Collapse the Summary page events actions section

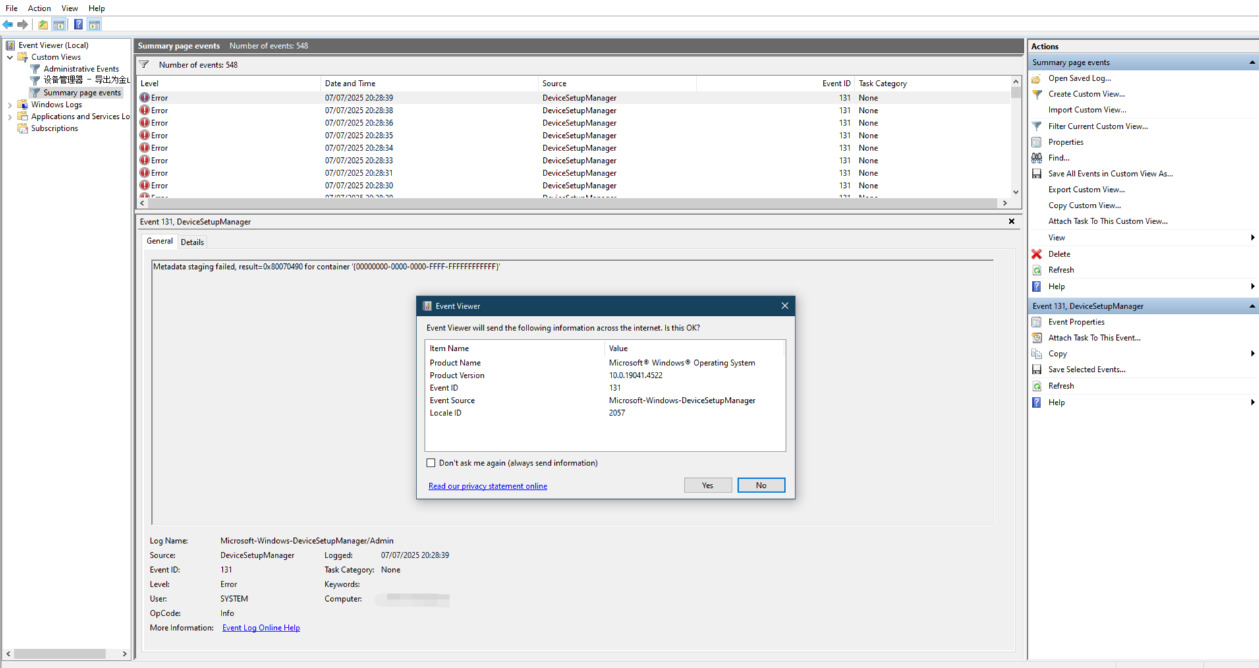1252,62
